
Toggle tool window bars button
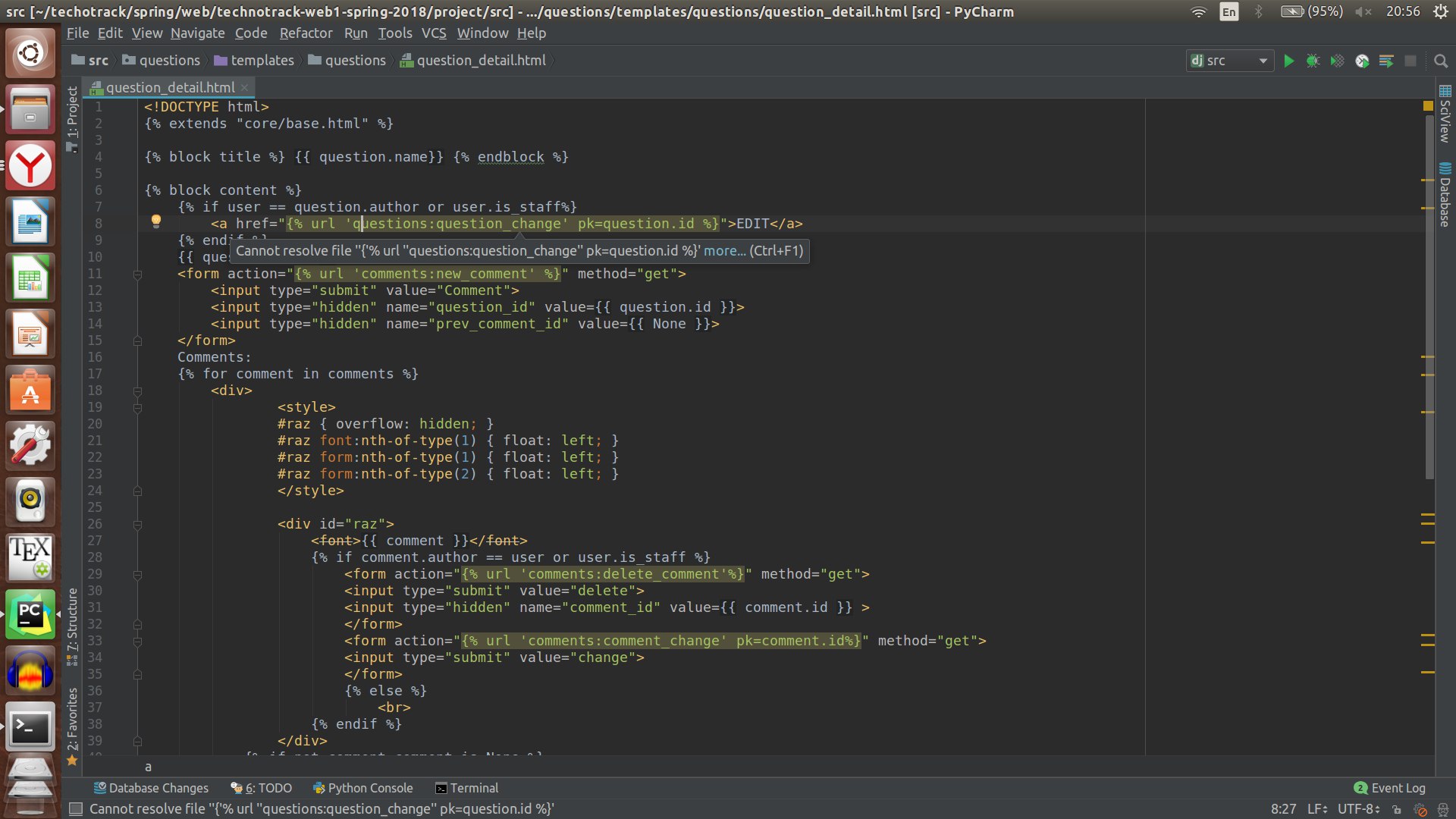coord(75,809)
